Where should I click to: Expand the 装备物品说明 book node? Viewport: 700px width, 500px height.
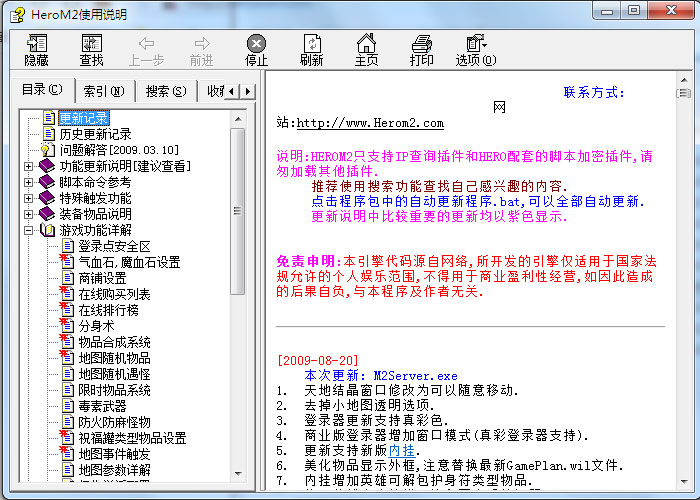[x=29, y=214]
